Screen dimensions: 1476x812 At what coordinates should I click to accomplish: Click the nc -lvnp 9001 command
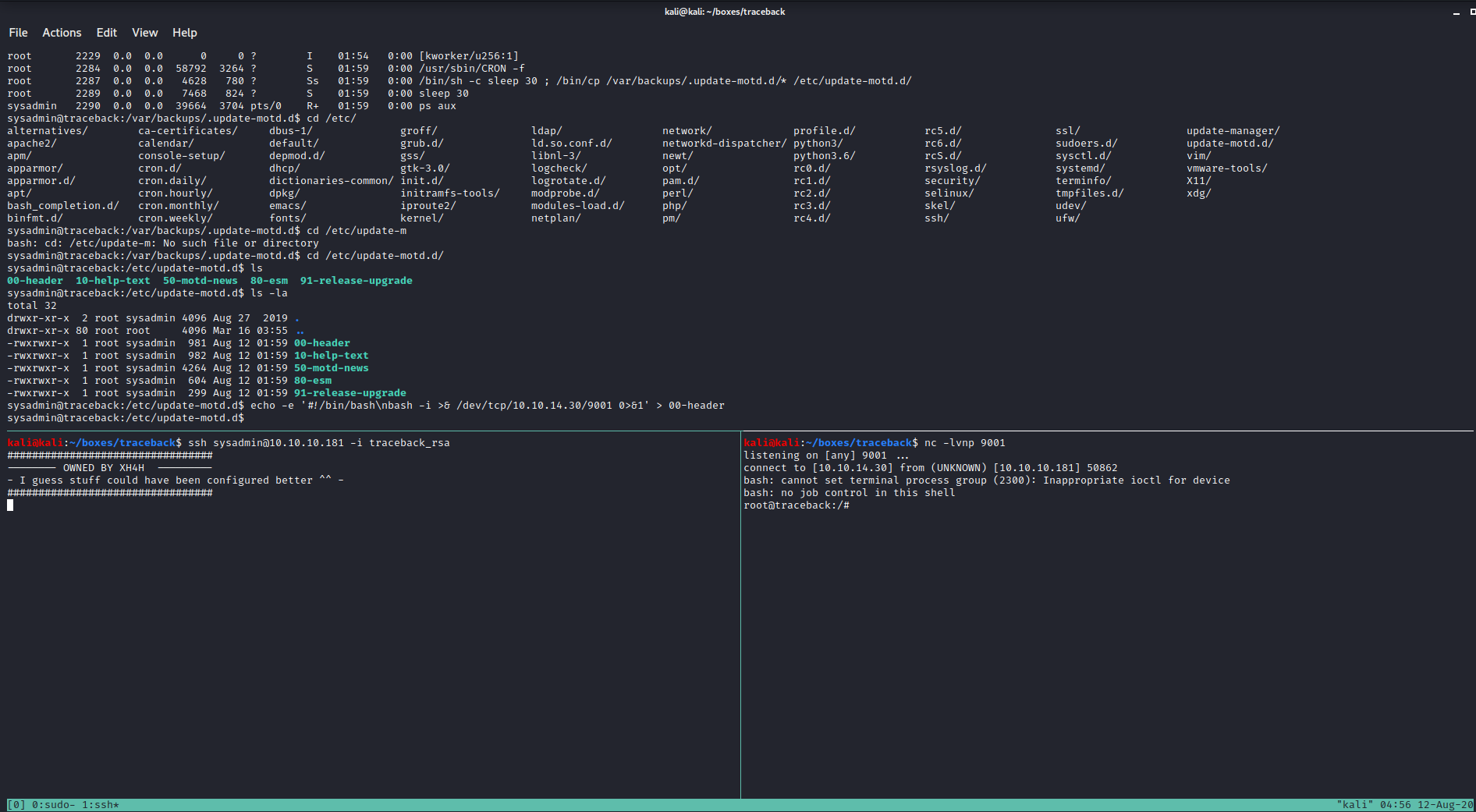point(965,443)
